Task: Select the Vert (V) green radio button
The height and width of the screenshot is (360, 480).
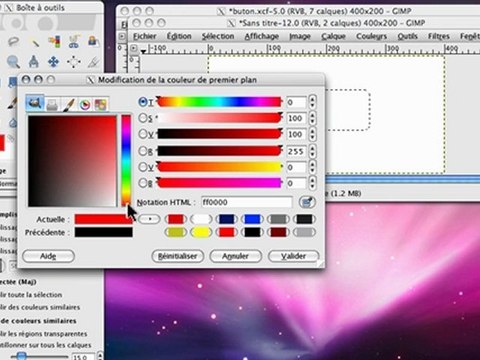Action: [143, 167]
